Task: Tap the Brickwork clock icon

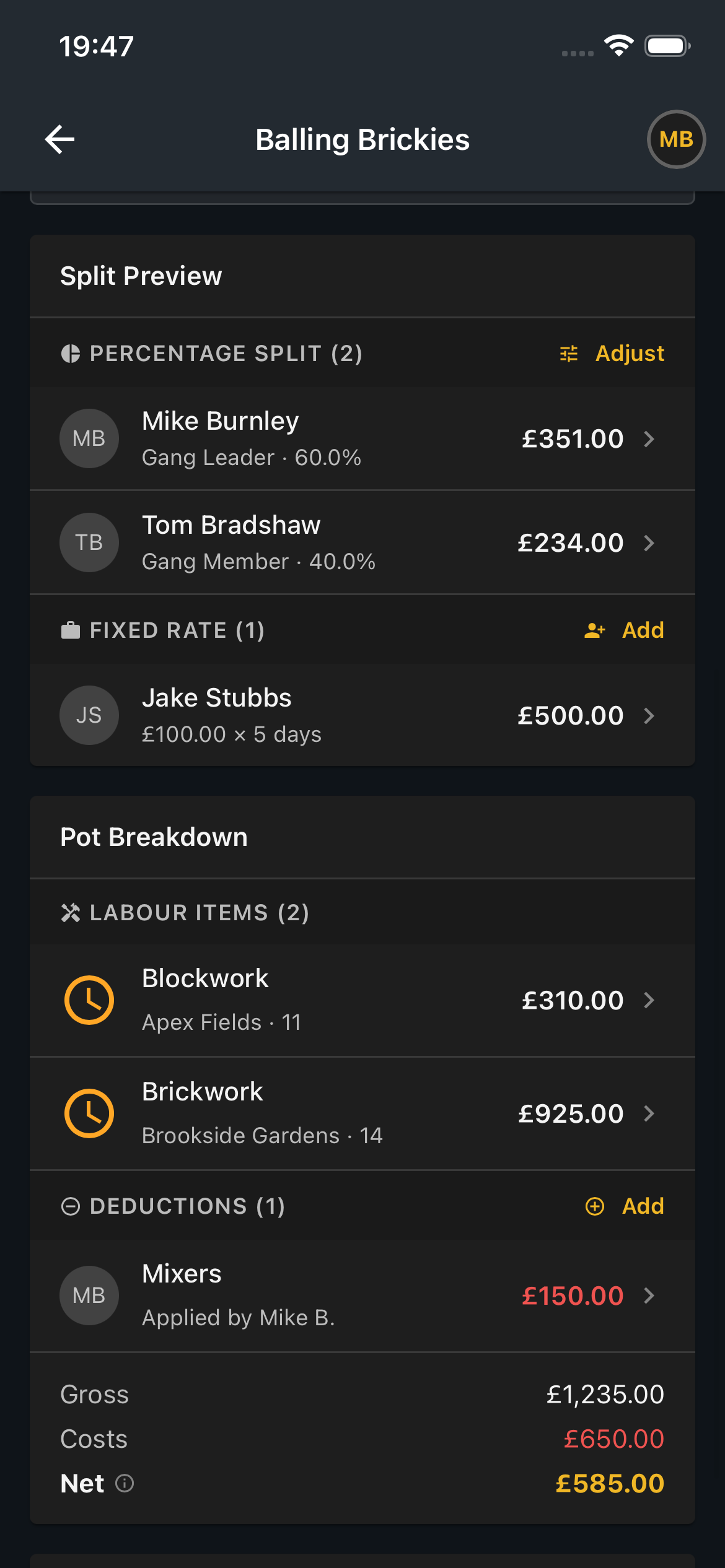Action: (x=89, y=1113)
